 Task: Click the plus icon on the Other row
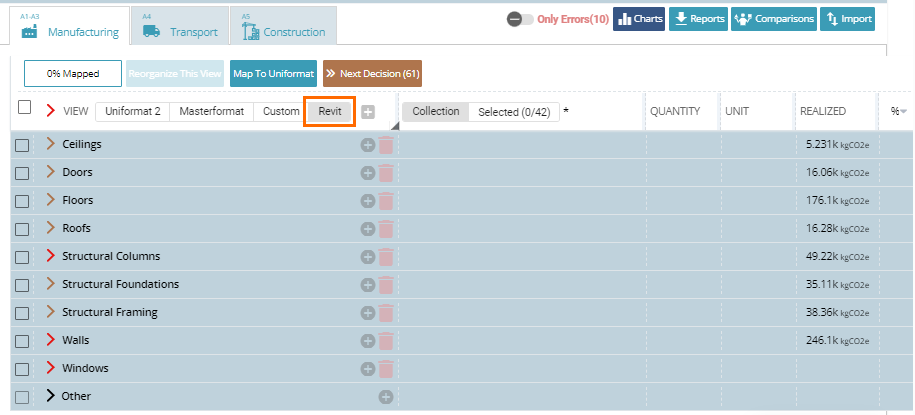pos(386,397)
